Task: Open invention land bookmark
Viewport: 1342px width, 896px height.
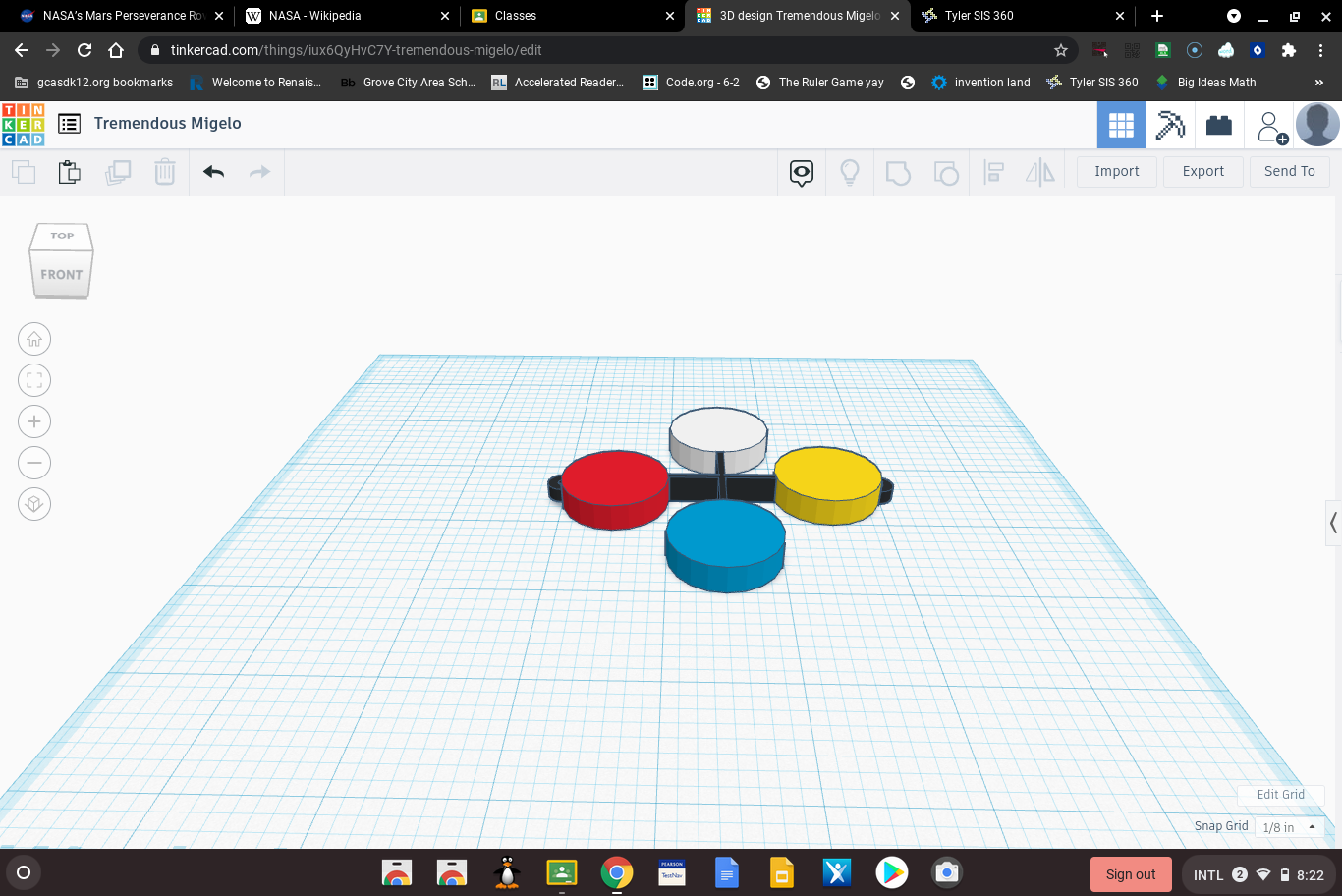Action: (980, 83)
